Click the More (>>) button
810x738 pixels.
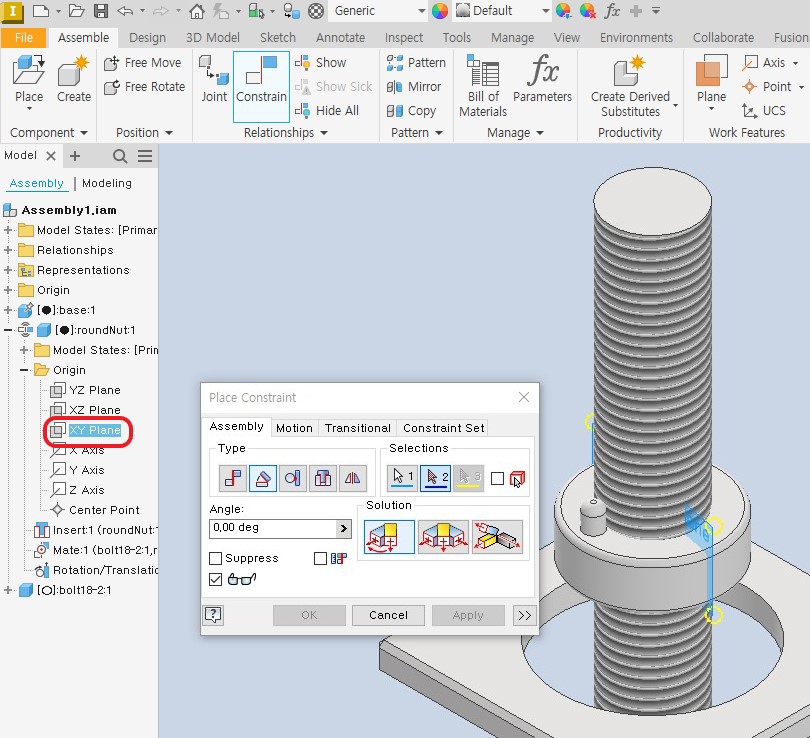point(524,615)
